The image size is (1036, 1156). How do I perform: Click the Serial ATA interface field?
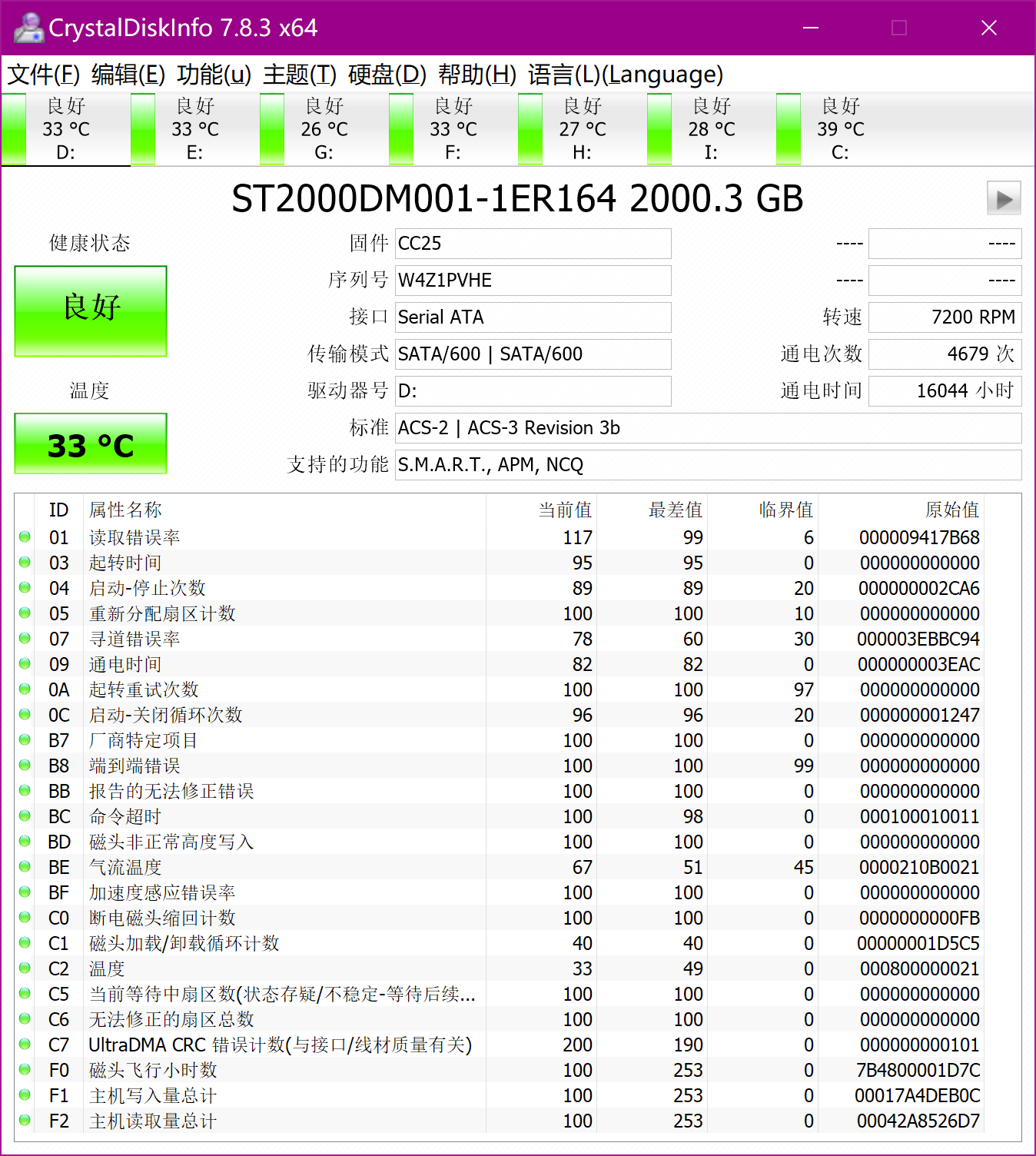[533, 317]
